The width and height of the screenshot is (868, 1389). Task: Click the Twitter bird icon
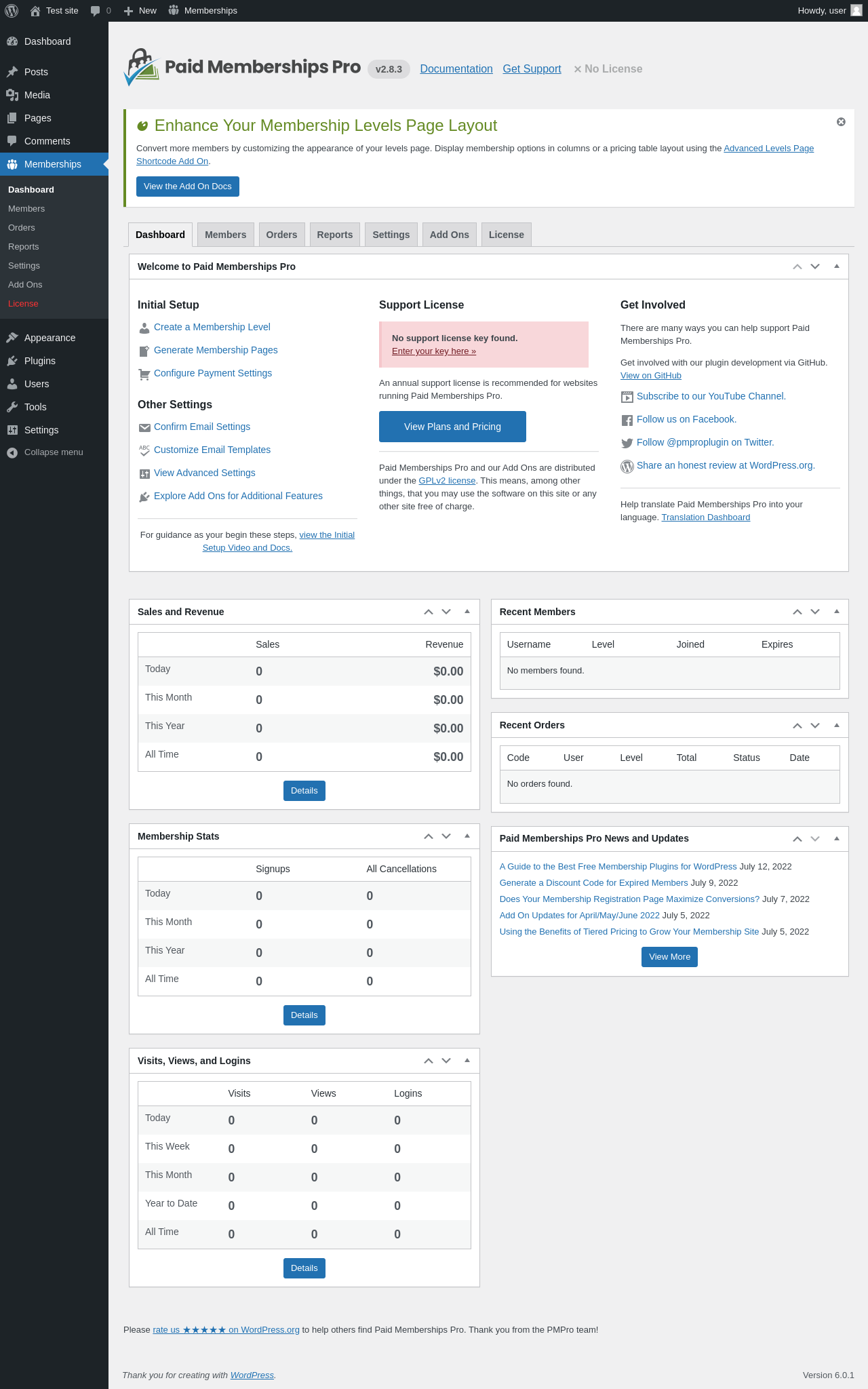tap(627, 443)
